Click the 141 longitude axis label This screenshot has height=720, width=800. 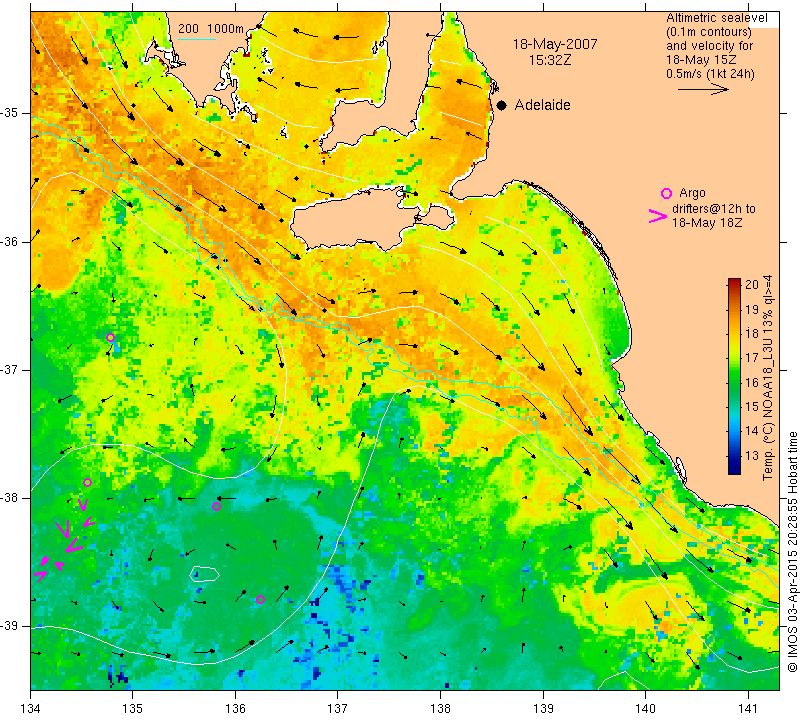[x=748, y=709]
